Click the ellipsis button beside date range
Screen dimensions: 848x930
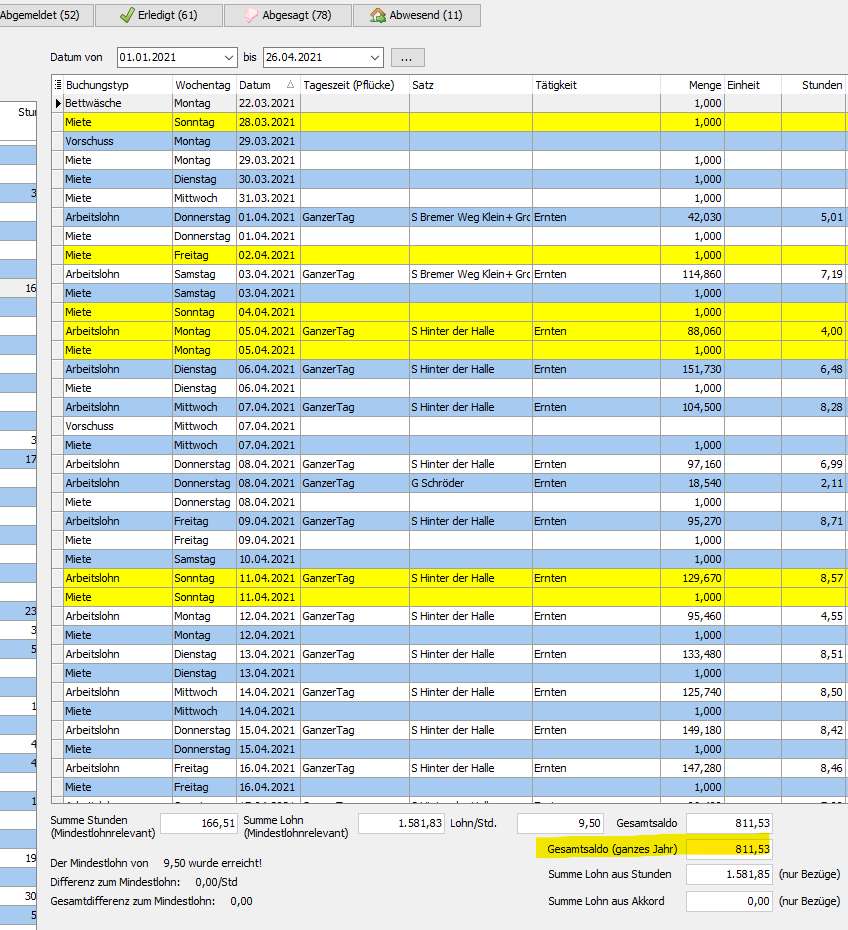[x=406, y=58]
